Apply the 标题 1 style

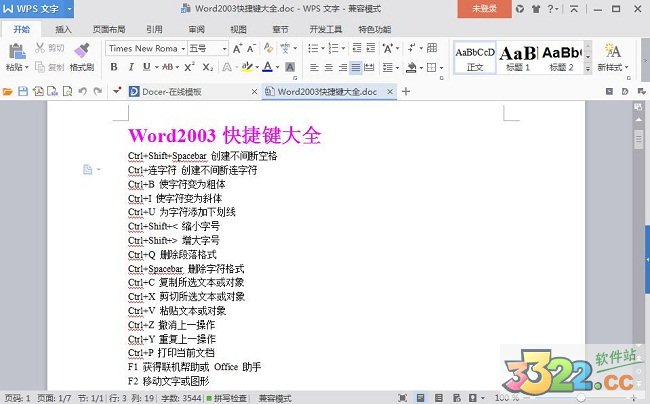pos(518,58)
